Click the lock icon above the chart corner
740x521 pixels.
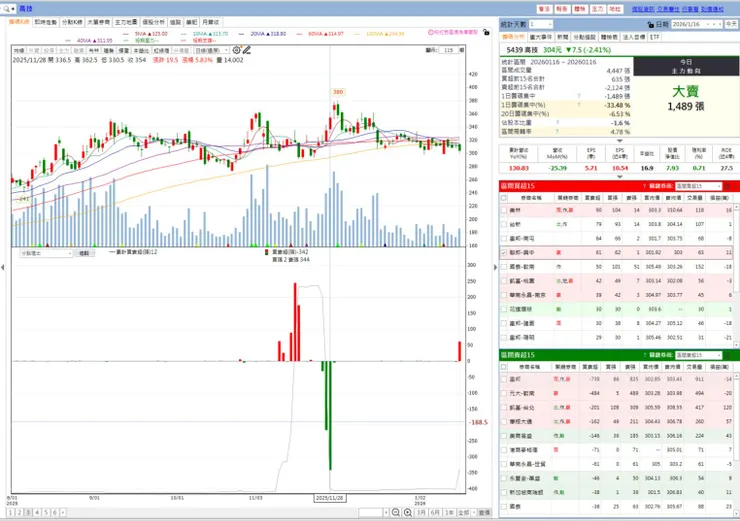tap(486, 33)
